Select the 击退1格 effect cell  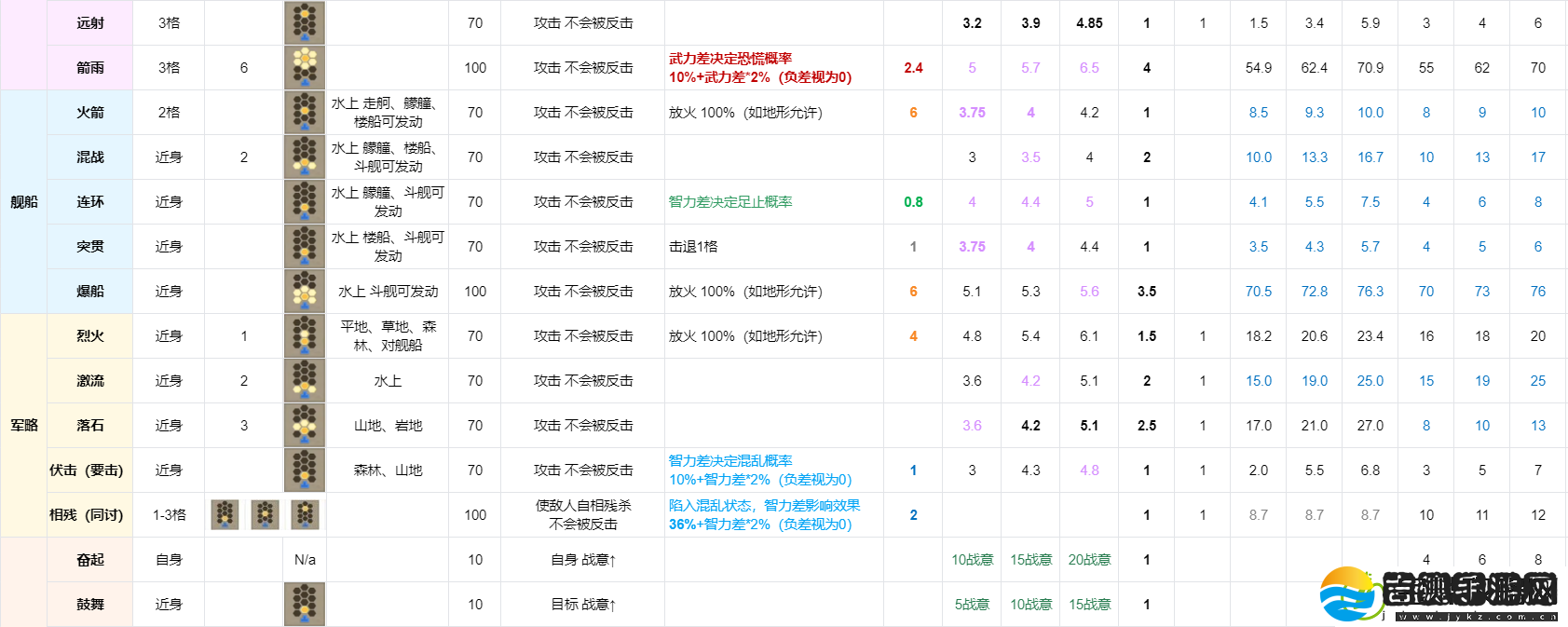tap(774, 247)
